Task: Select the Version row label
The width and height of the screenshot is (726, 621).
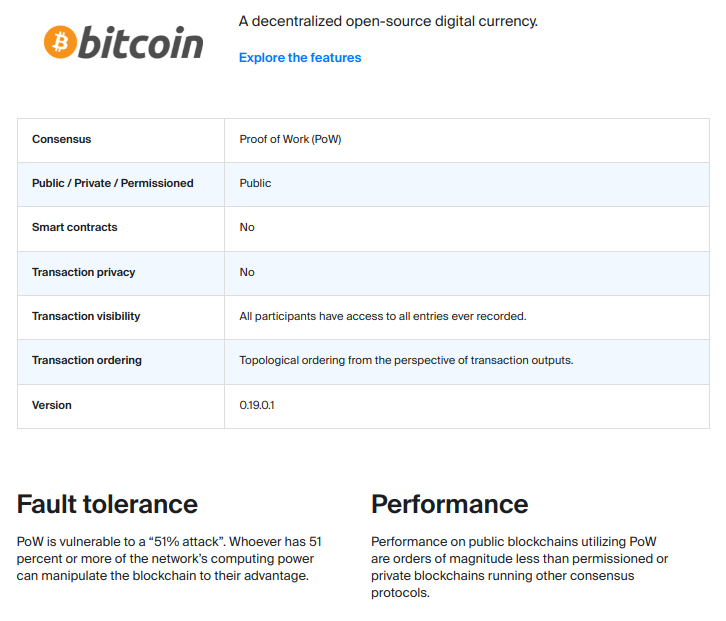Action: coord(52,405)
